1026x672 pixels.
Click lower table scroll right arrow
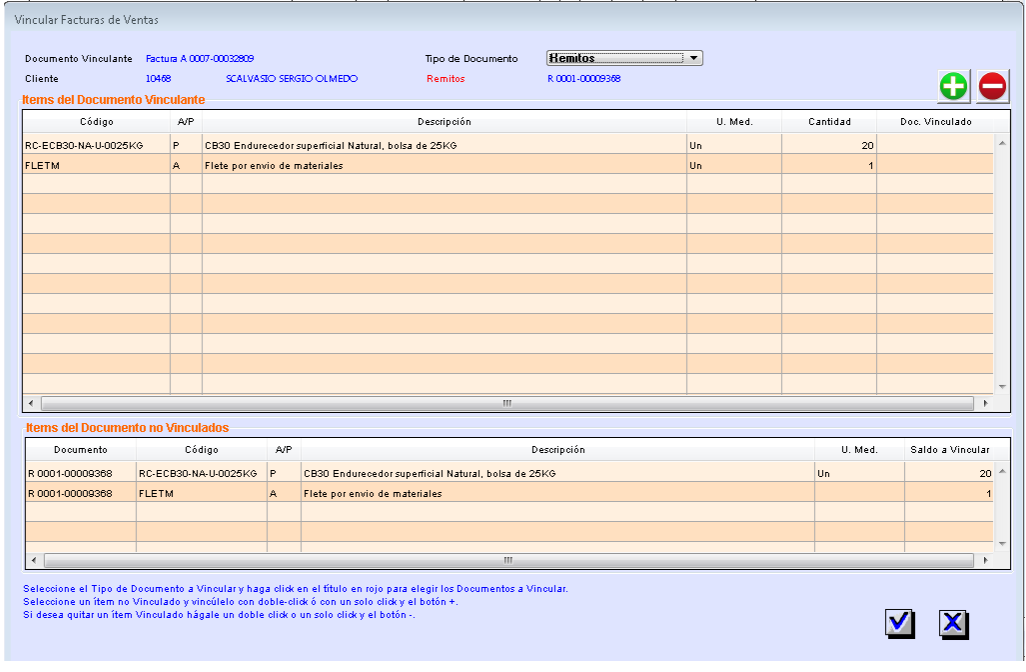(985, 561)
